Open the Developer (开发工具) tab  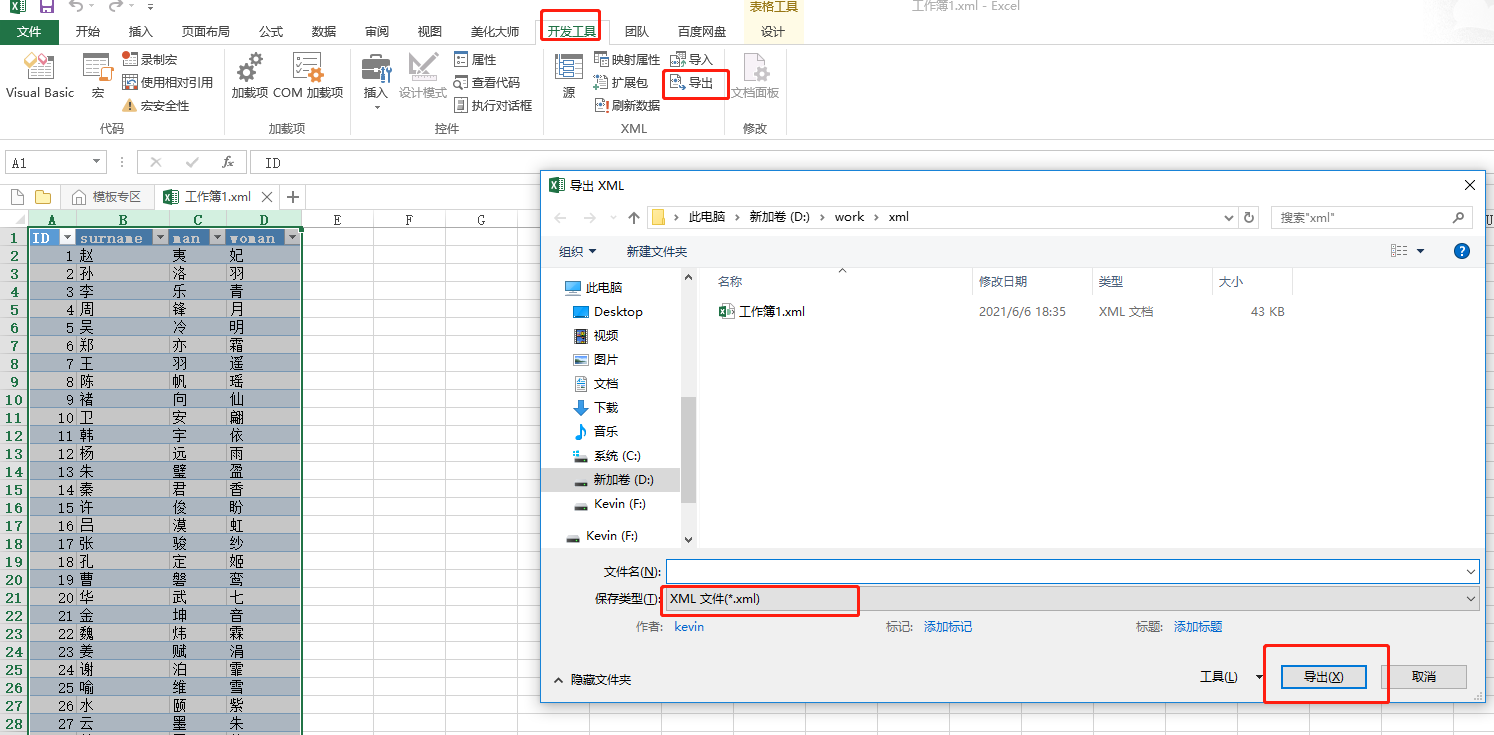(572, 31)
